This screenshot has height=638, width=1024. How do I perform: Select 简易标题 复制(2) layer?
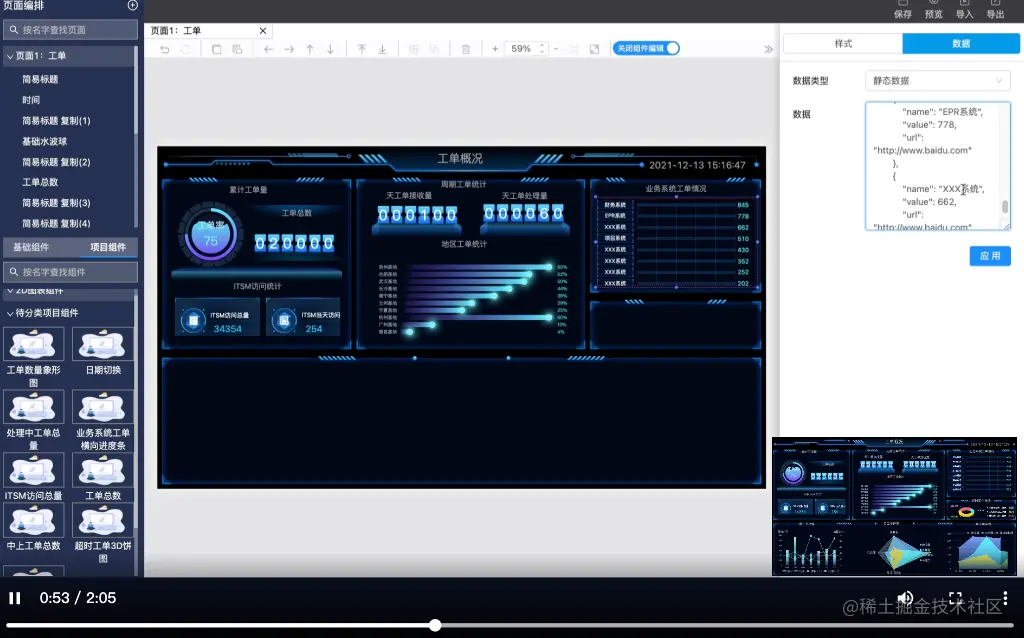pos(56,162)
